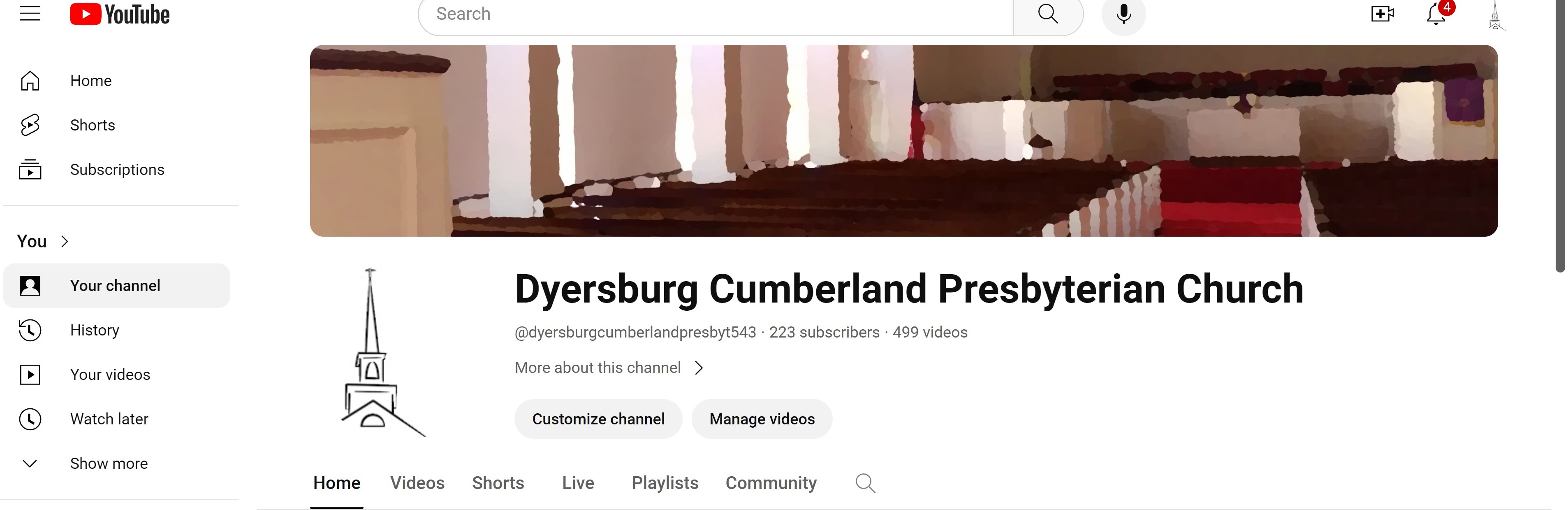The width and height of the screenshot is (1568, 510).
Task: Open the notifications bell
Action: [x=1437, y=14]
